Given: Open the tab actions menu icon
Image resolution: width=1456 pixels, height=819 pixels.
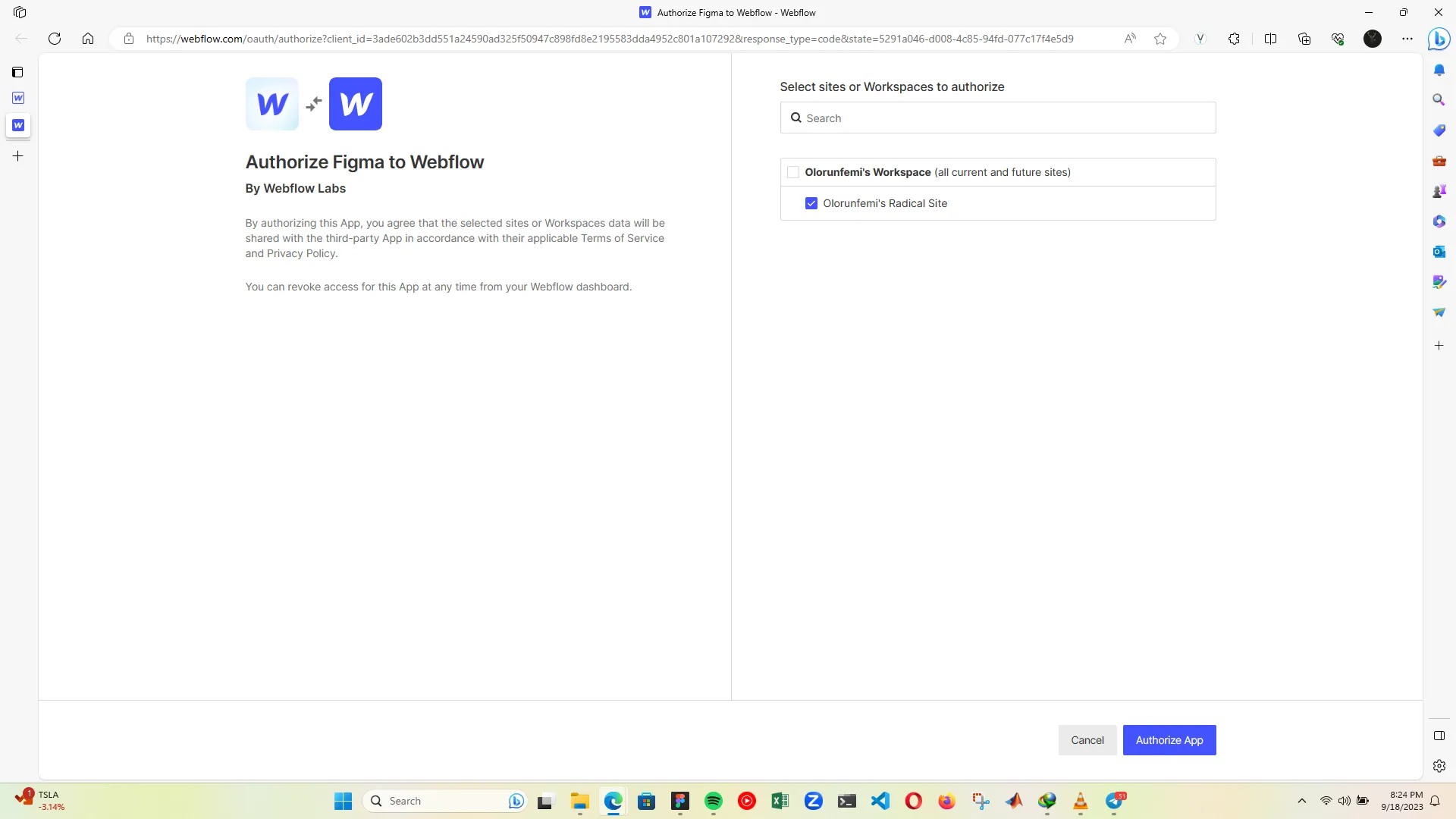Looking at the screenshot, I should click(x=17, y=72).
